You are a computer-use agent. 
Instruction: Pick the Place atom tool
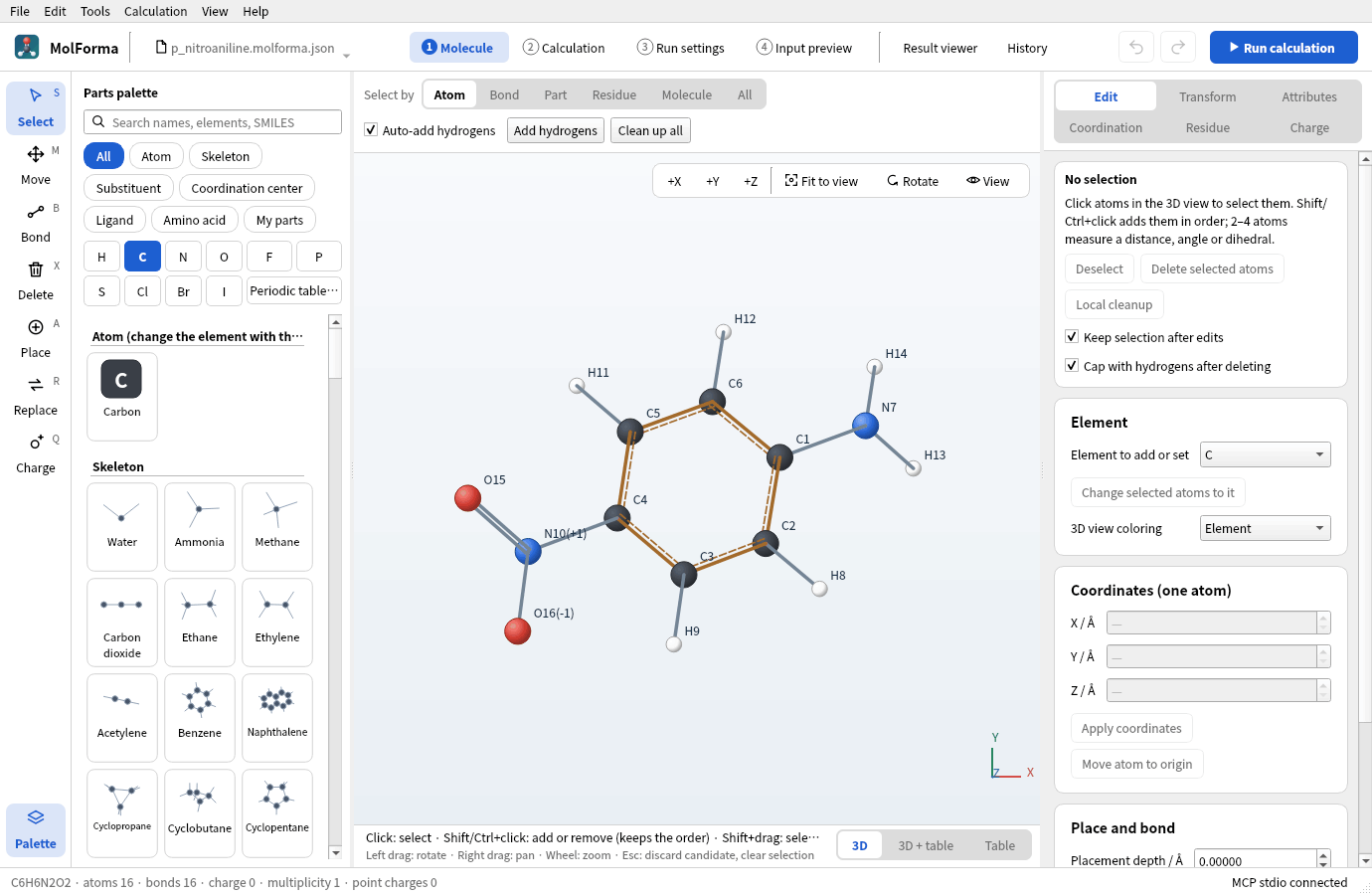coord(36,338)
